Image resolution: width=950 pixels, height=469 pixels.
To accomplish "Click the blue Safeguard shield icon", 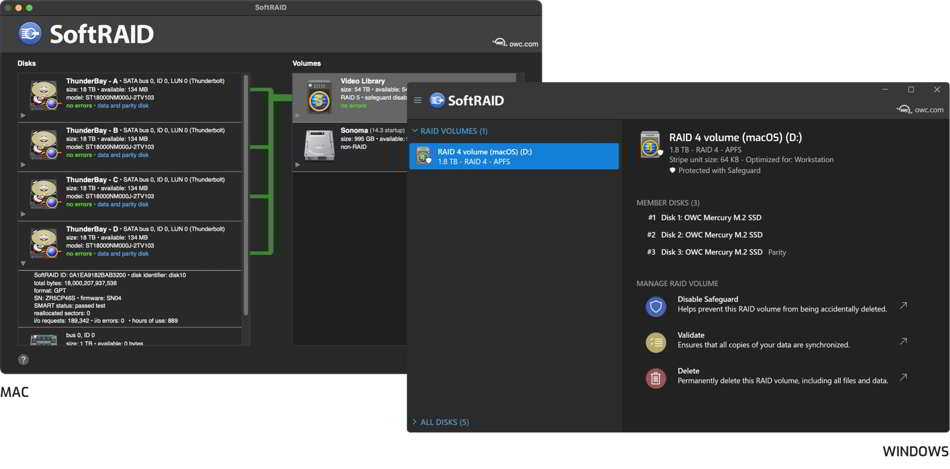I will 656,307.
